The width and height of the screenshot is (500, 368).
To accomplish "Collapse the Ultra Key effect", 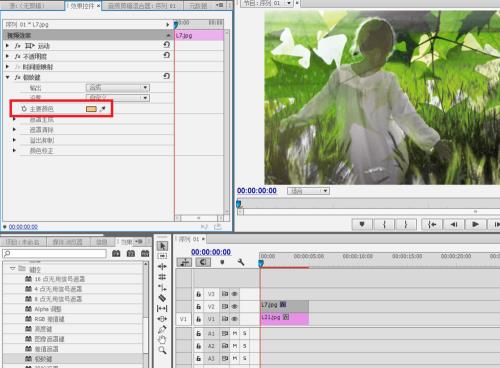I will point(8,77).
